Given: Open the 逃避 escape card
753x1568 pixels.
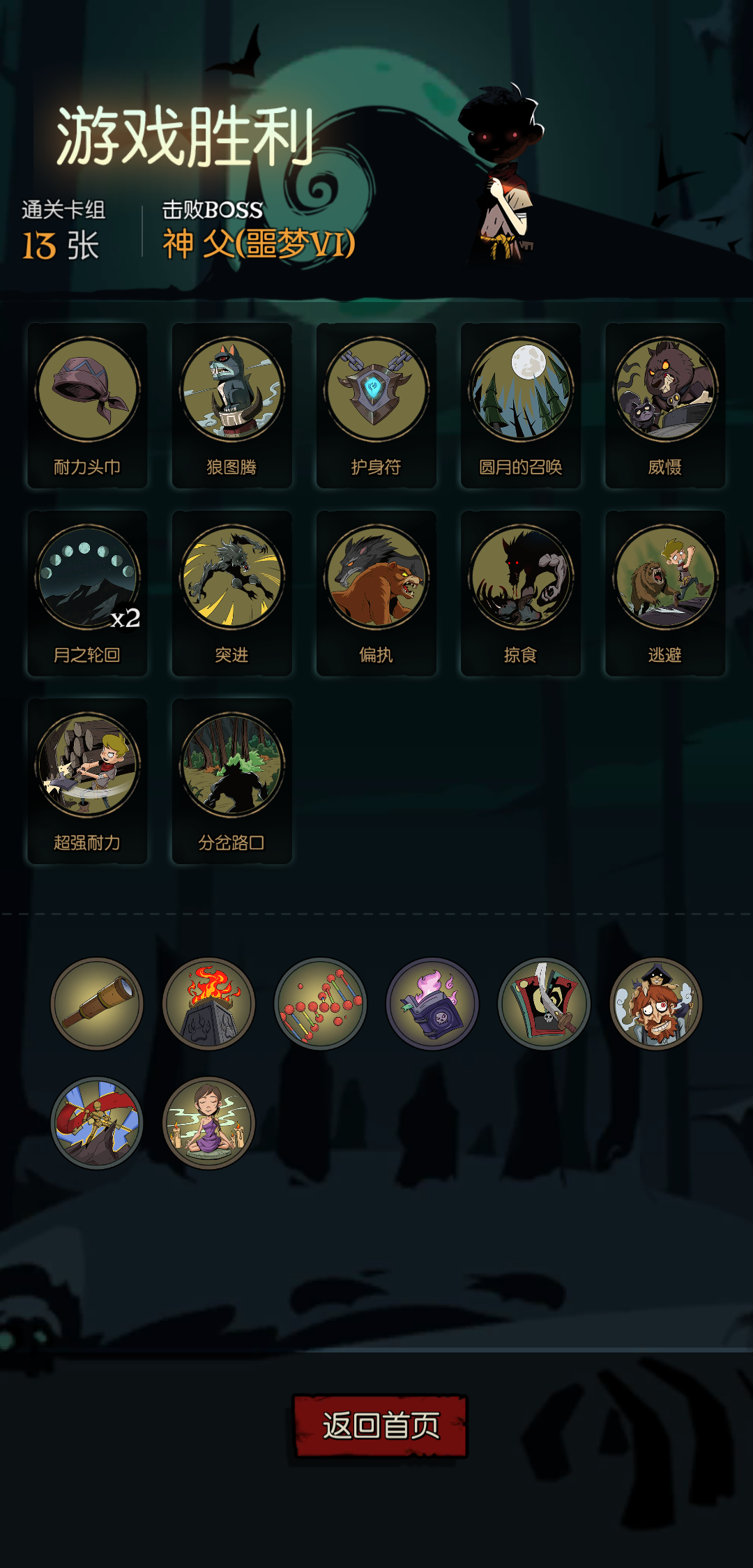Looking at the screenshot, I should (665, 593).
